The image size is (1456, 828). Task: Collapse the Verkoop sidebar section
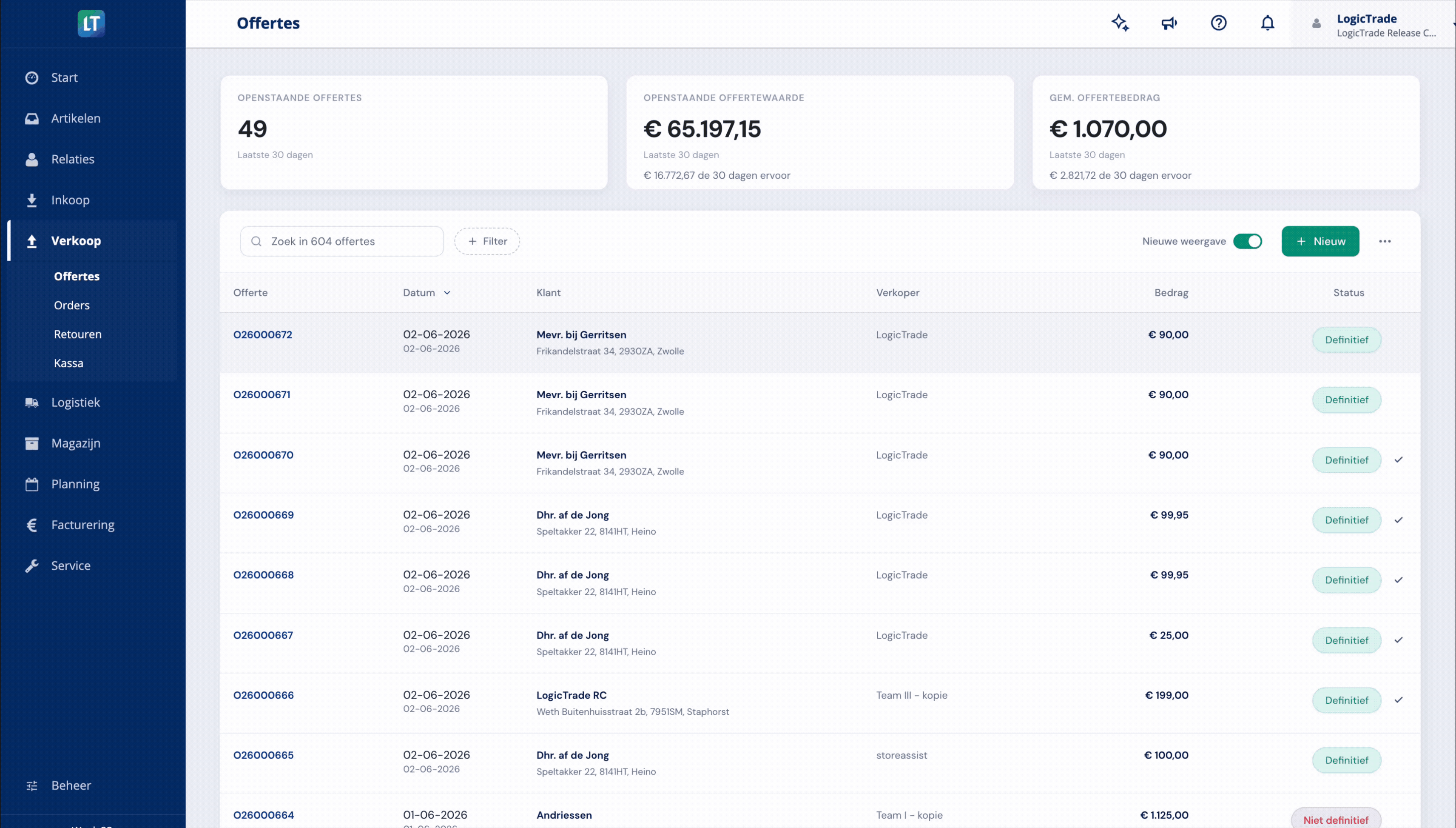(x=76, y=240)
